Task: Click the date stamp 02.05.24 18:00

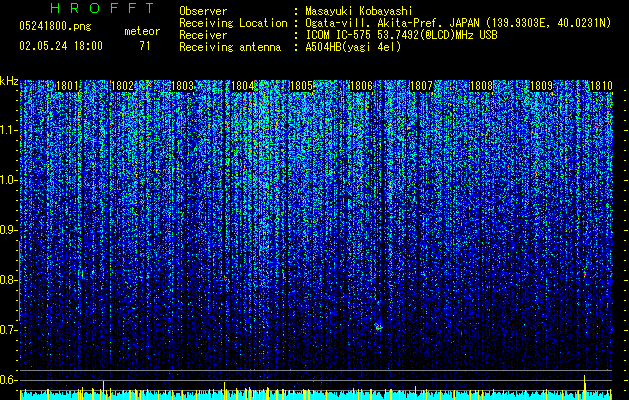Action: point(61,46)
